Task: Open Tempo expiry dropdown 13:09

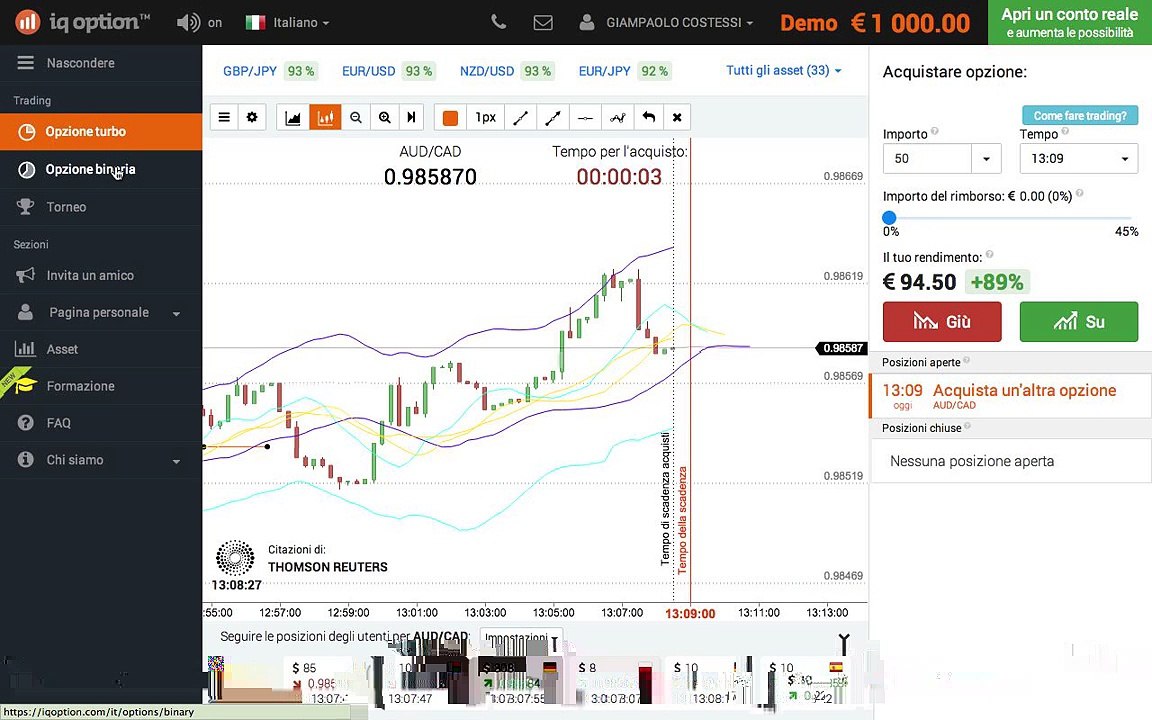Action: point(1079,159)
